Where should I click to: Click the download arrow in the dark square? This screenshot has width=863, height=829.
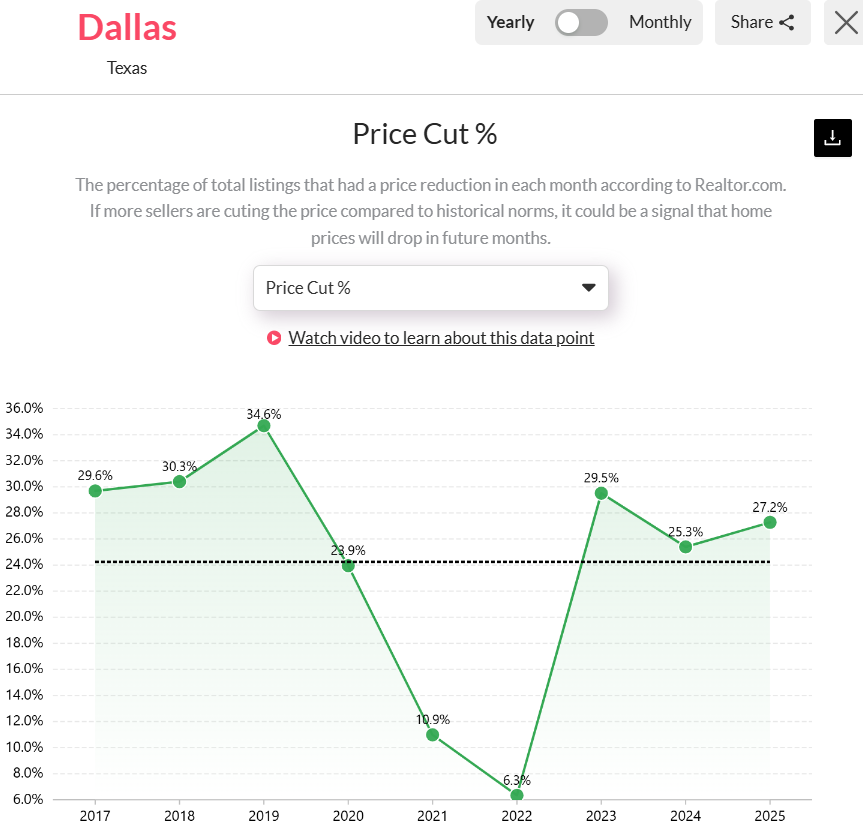(x=832, y=137)
